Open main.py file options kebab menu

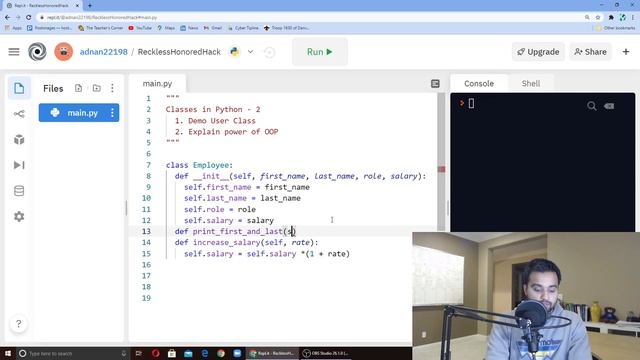click(112, 113)
